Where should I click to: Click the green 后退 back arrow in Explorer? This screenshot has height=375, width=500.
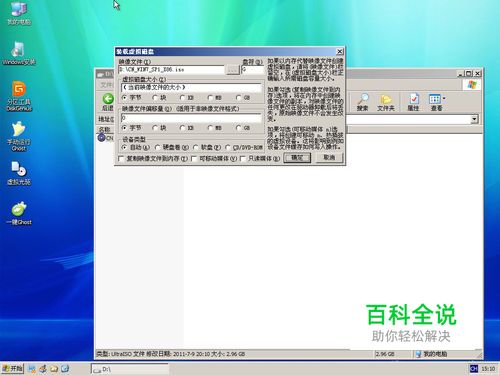(108, 99)
